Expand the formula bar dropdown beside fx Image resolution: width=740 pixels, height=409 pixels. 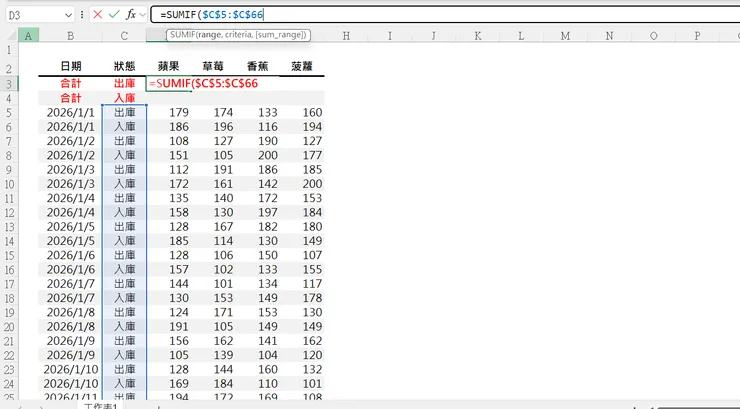142,15
